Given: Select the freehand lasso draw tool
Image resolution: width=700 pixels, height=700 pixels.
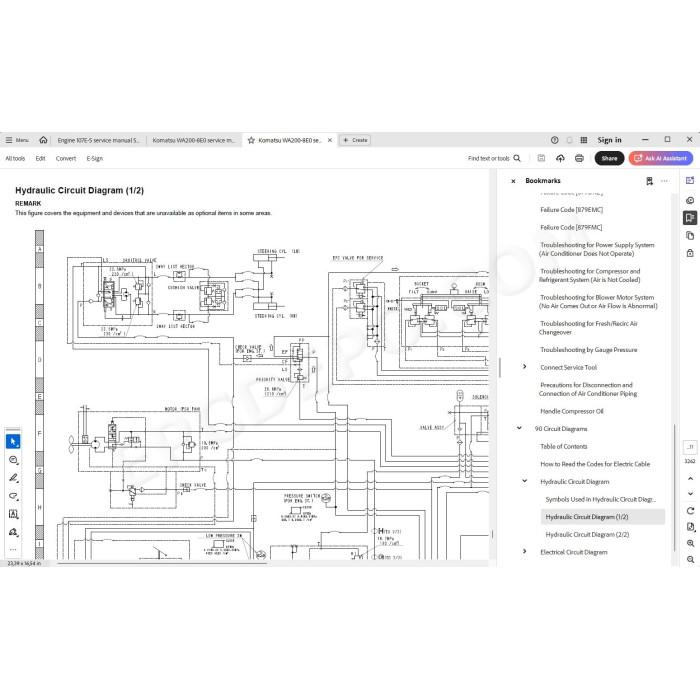Looking at the screenshot, I should tap(13, 496).
